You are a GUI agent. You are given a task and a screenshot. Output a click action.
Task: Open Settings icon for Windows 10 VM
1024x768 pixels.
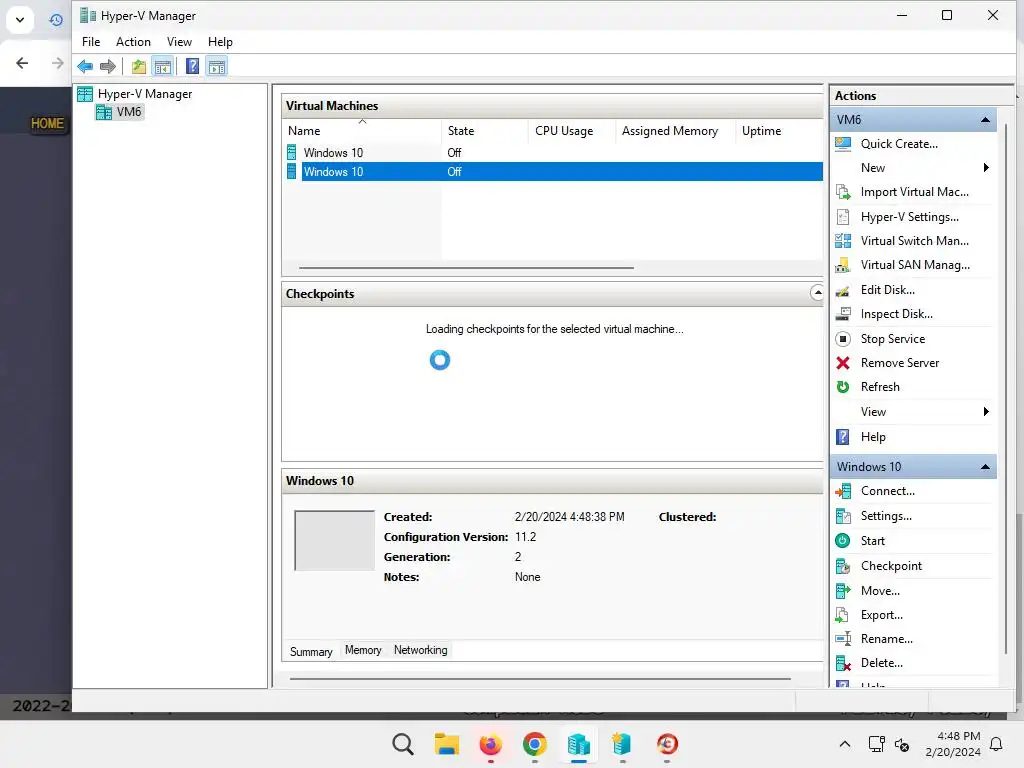point(843,516)
